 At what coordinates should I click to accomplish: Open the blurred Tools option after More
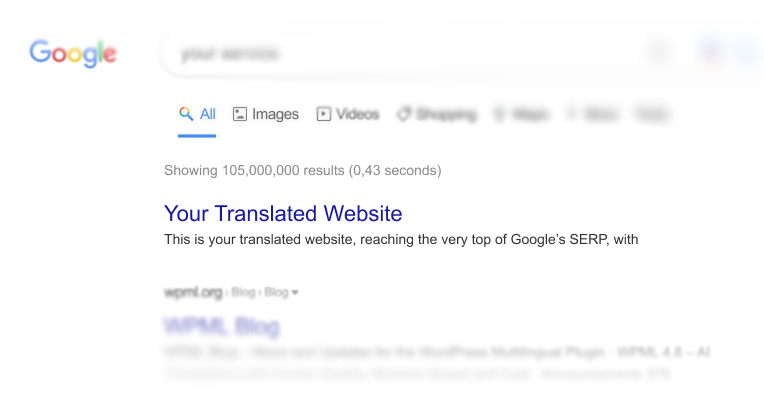pos(652,115)
